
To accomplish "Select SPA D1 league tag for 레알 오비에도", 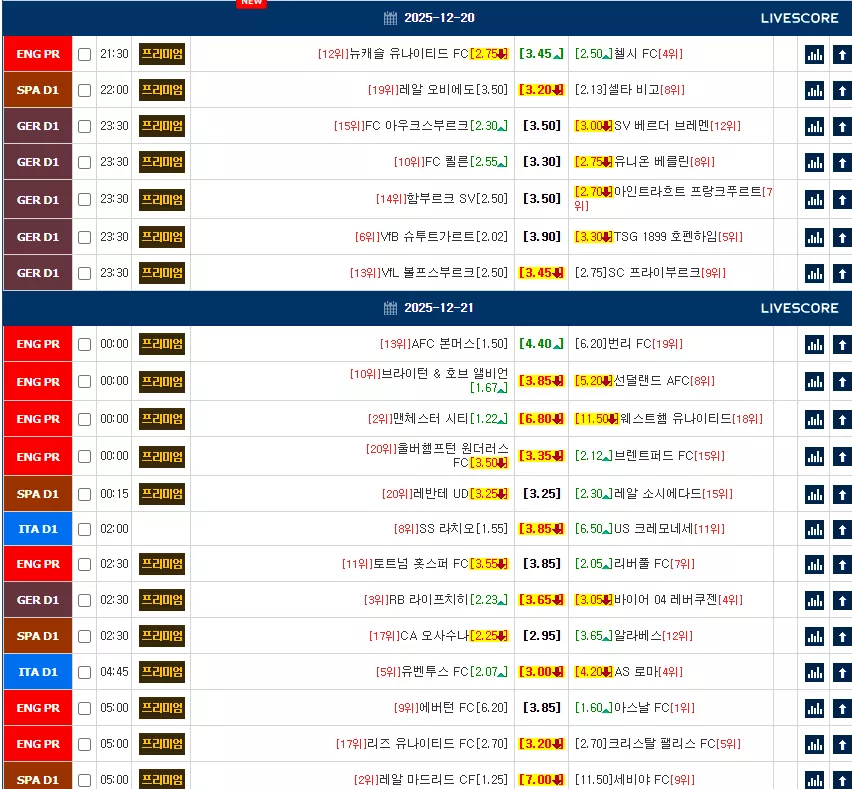I will tap(38, 90).
